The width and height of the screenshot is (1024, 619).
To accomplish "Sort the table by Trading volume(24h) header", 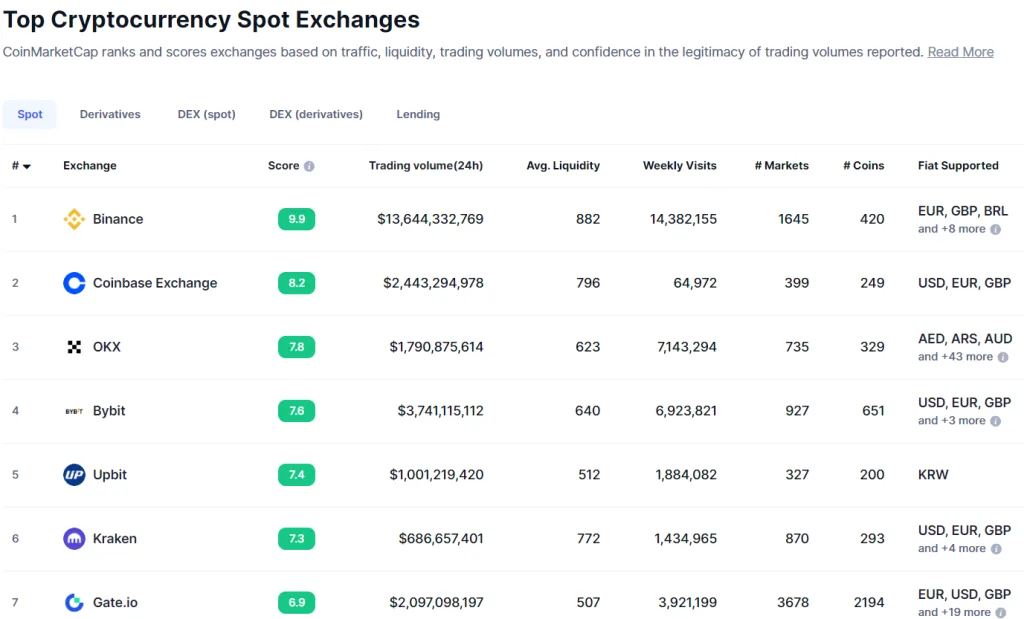I will pyautogui.click(x=426, y=166).
